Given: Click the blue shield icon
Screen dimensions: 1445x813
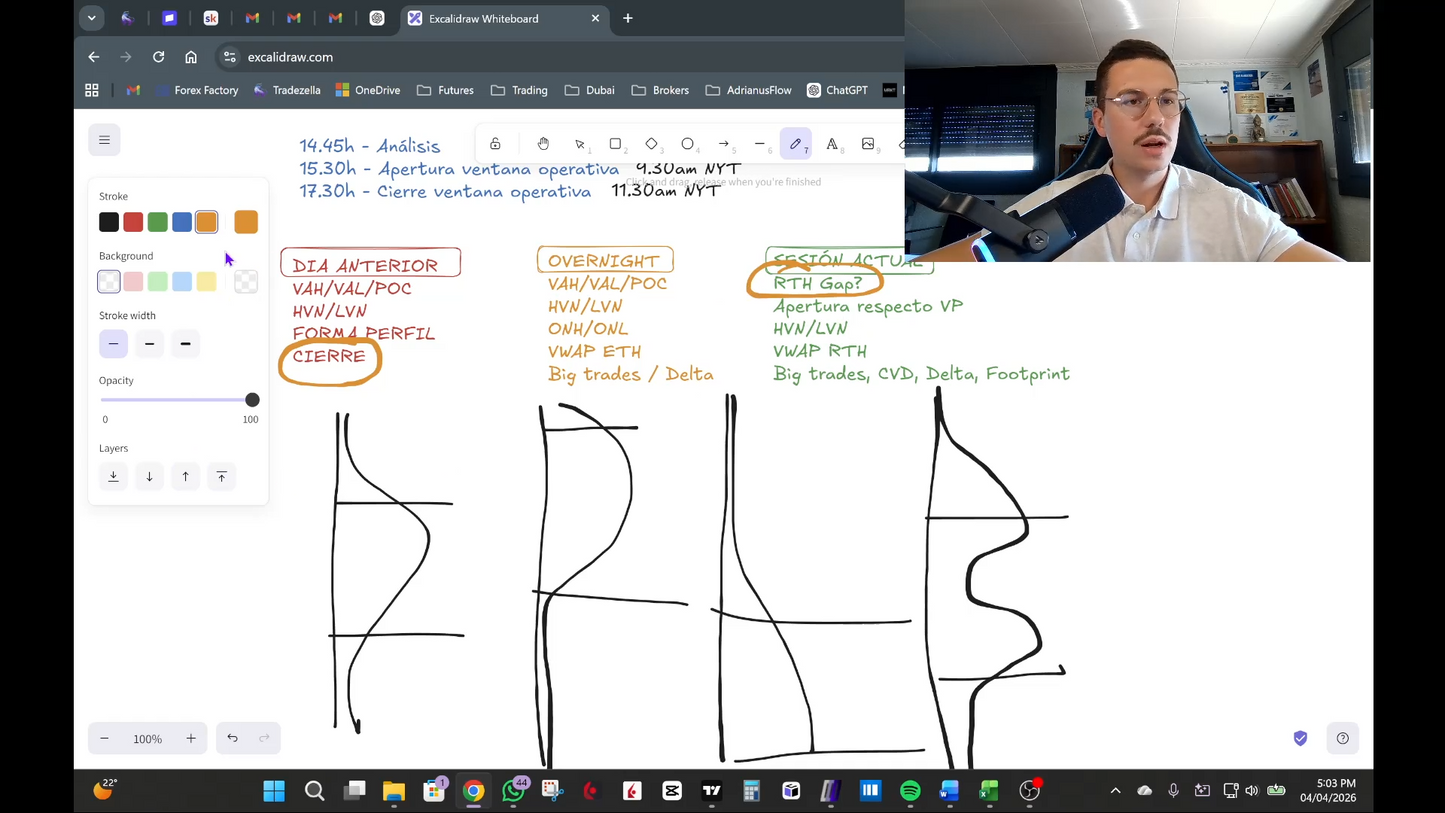Looking at the screenshot, I should coord(1300,738).
